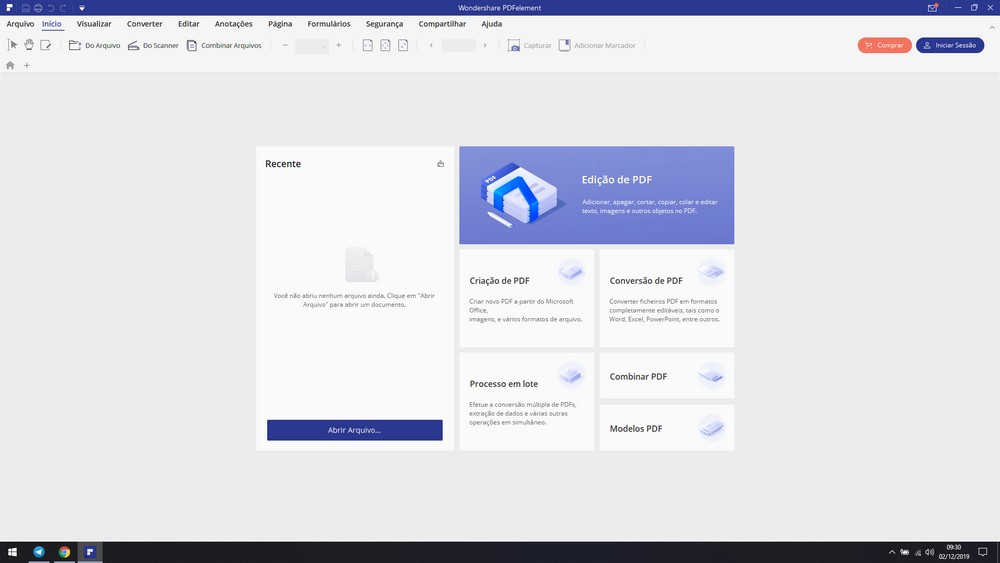Viewport: 1000px width, 563px height.
Task: Collapse the ribbon with the chevron
Action: (x=992, y=27)
